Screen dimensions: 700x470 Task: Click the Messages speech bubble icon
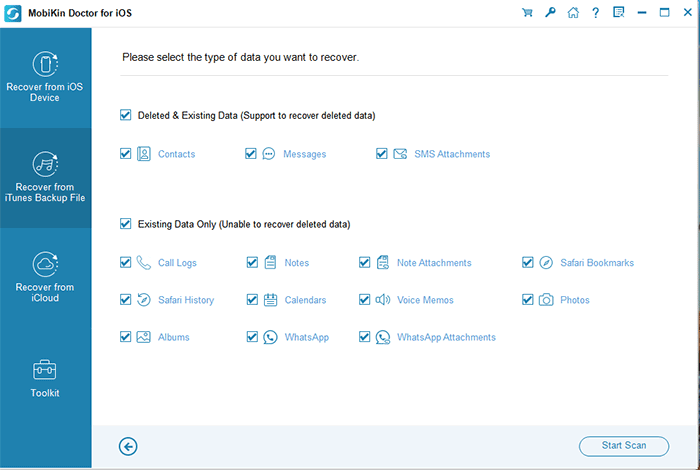(x=269, y=154)
